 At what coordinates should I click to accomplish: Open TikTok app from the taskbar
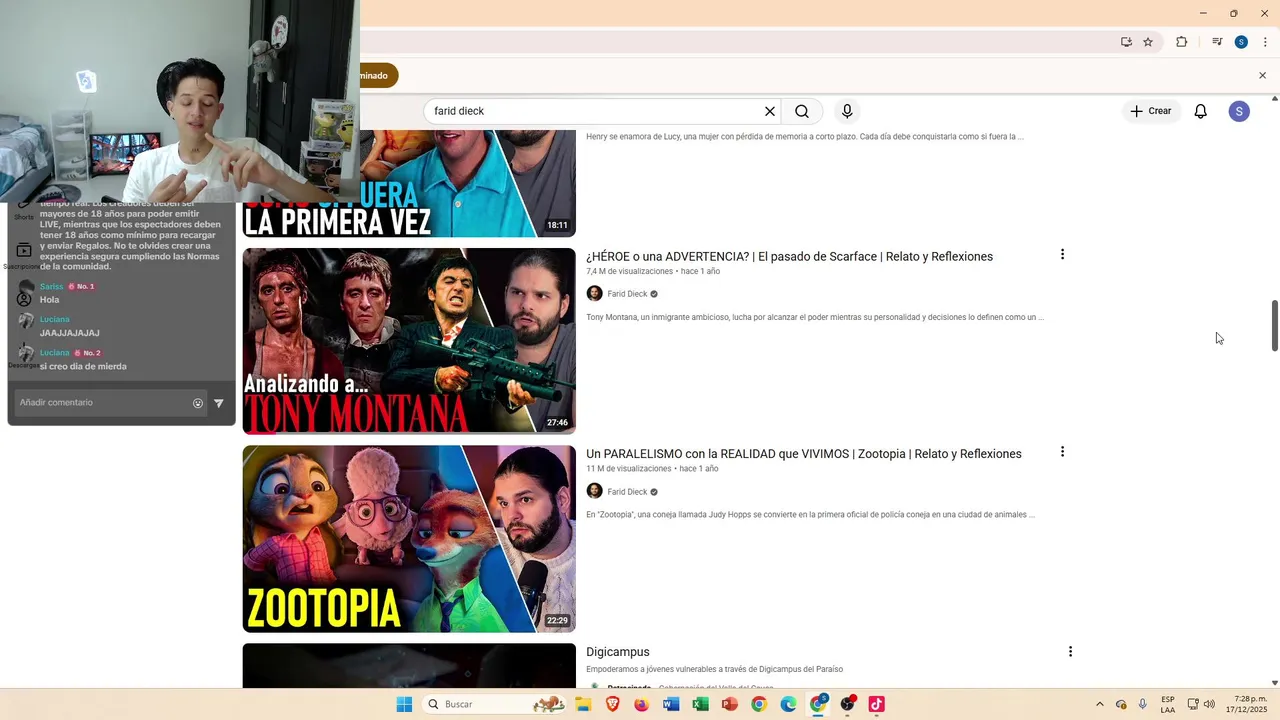tap(876, 704)
